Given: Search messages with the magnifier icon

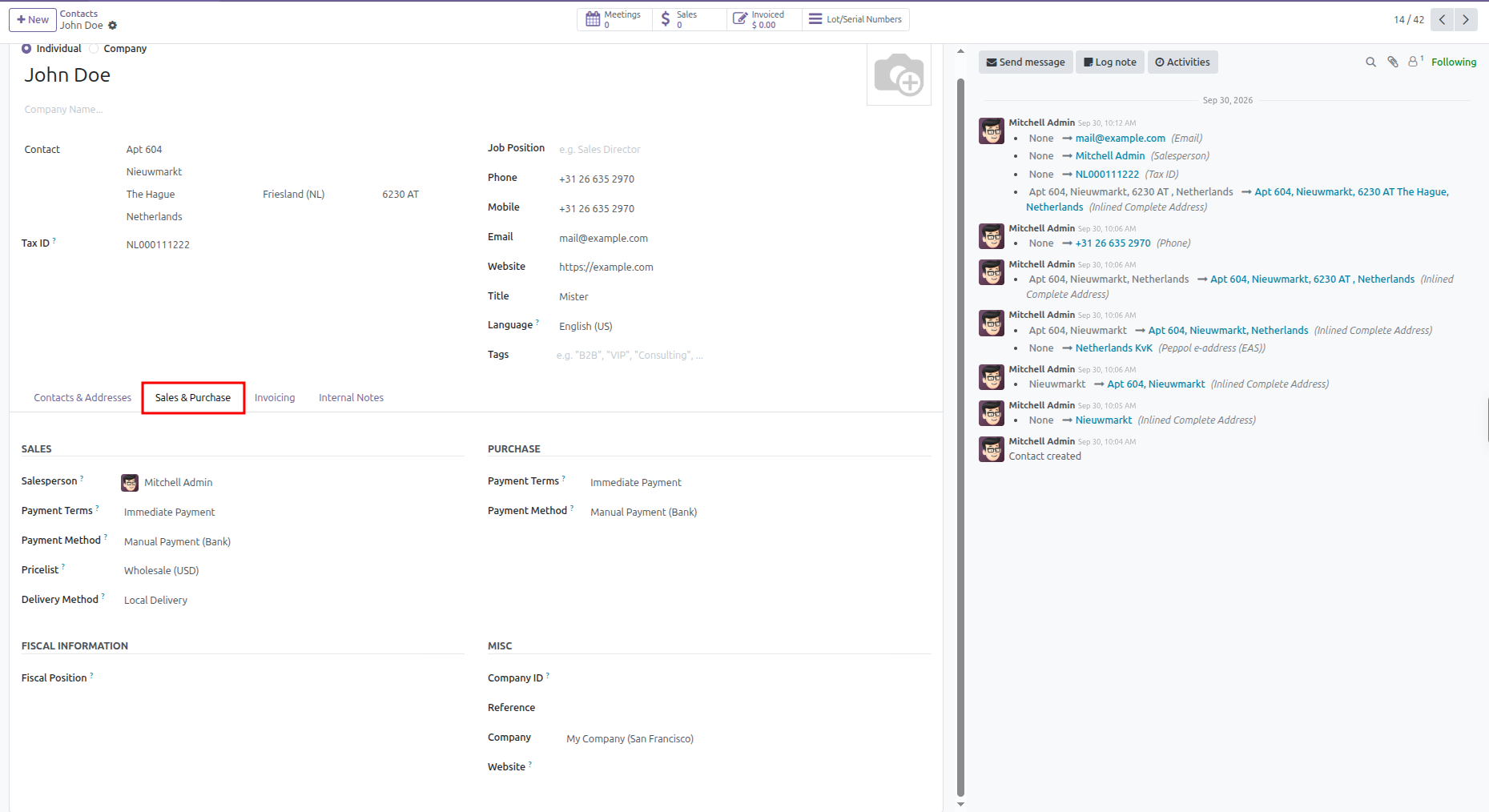Looking at the screenshot, I should 1370,62.
